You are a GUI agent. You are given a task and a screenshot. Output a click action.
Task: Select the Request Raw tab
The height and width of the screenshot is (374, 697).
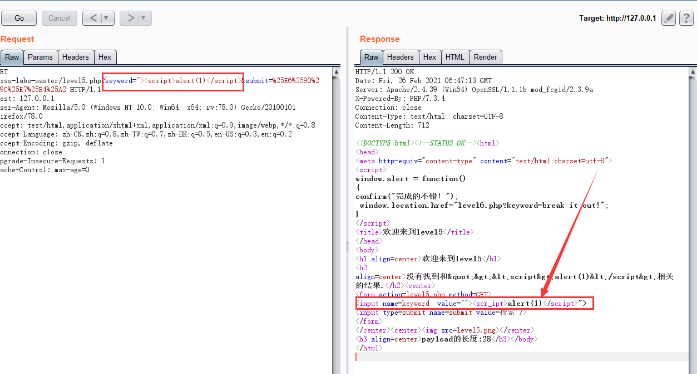pyautogui.click(x=12, y=57)
